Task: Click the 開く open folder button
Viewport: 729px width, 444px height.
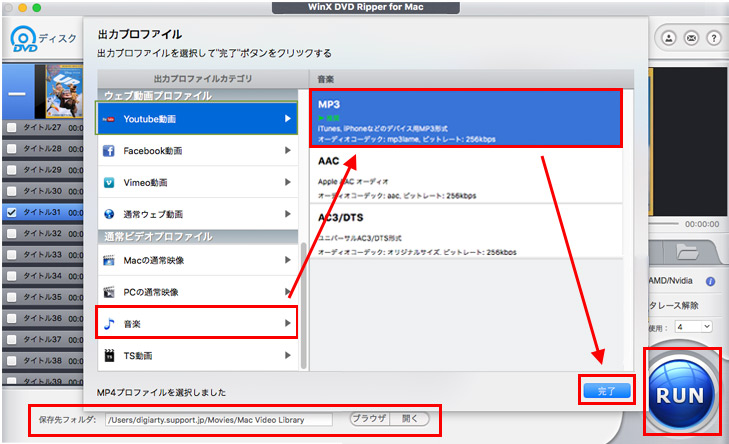Action: (409, 418)
